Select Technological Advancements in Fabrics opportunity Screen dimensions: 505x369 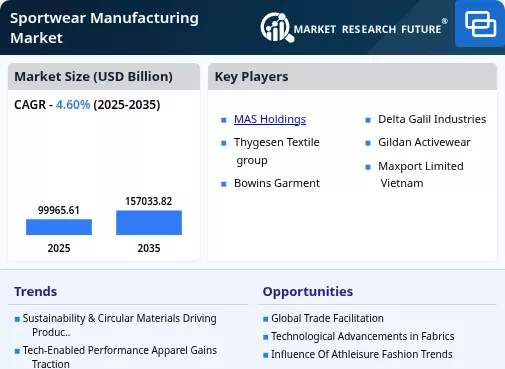click(363, 336)
